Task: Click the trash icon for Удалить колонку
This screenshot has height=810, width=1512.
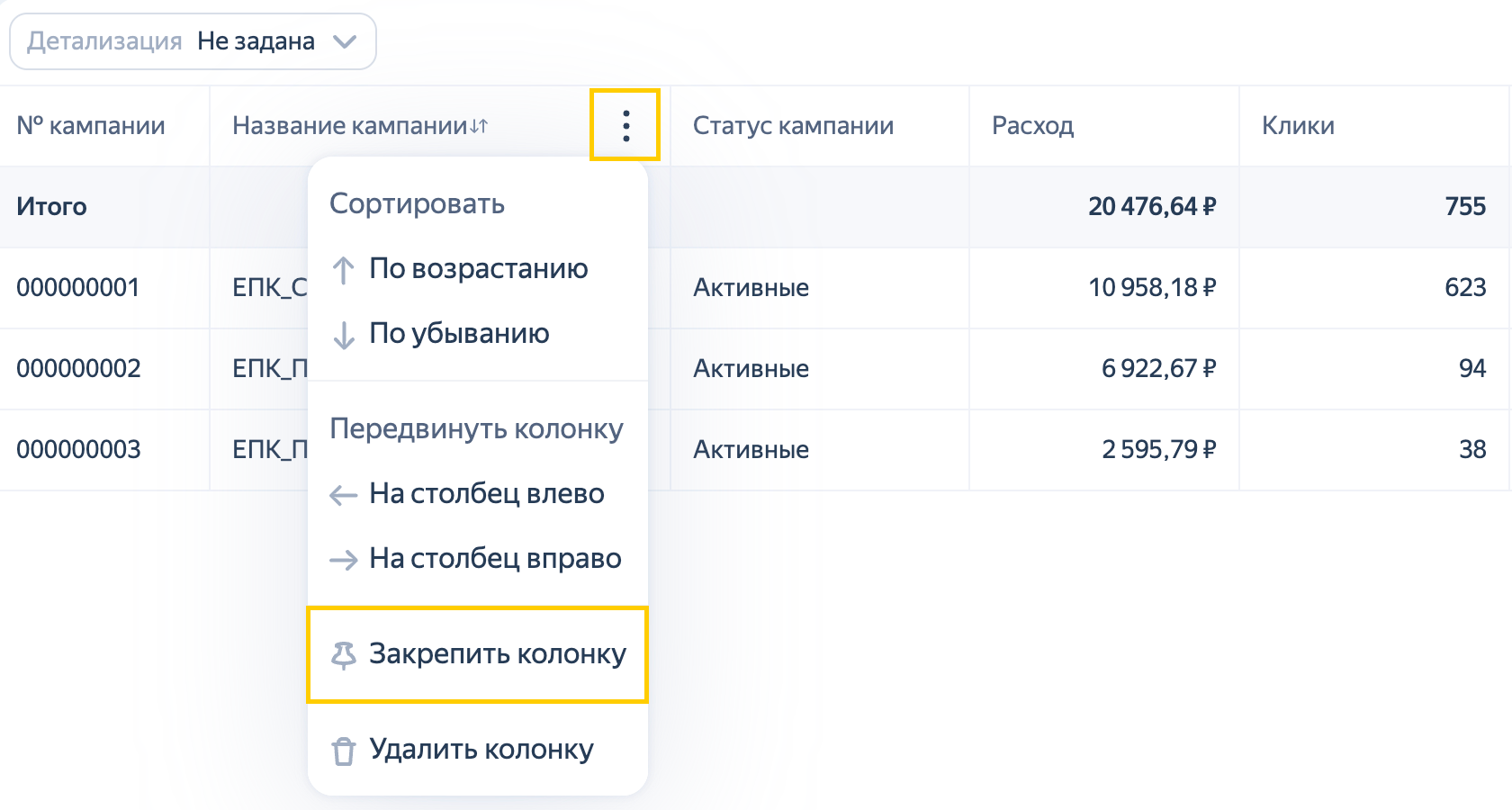Action: (343, 751)
